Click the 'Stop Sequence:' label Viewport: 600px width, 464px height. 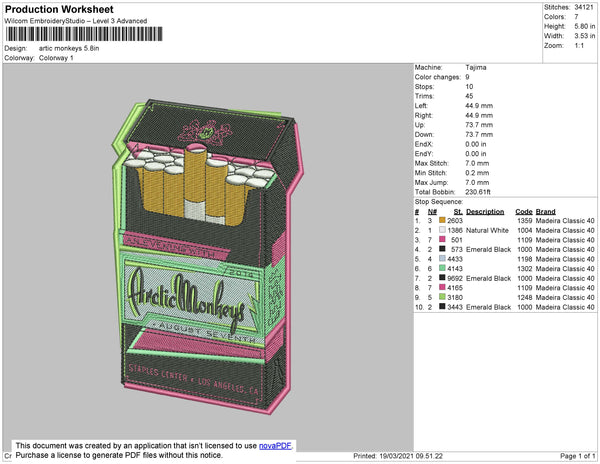[439, 202]
